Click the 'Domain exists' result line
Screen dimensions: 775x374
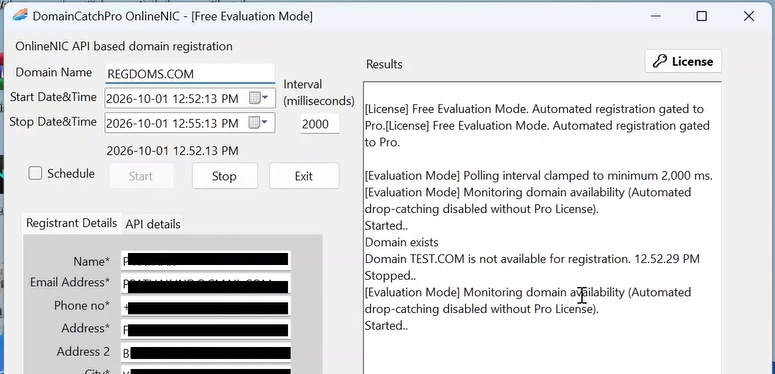click(401, 242)
